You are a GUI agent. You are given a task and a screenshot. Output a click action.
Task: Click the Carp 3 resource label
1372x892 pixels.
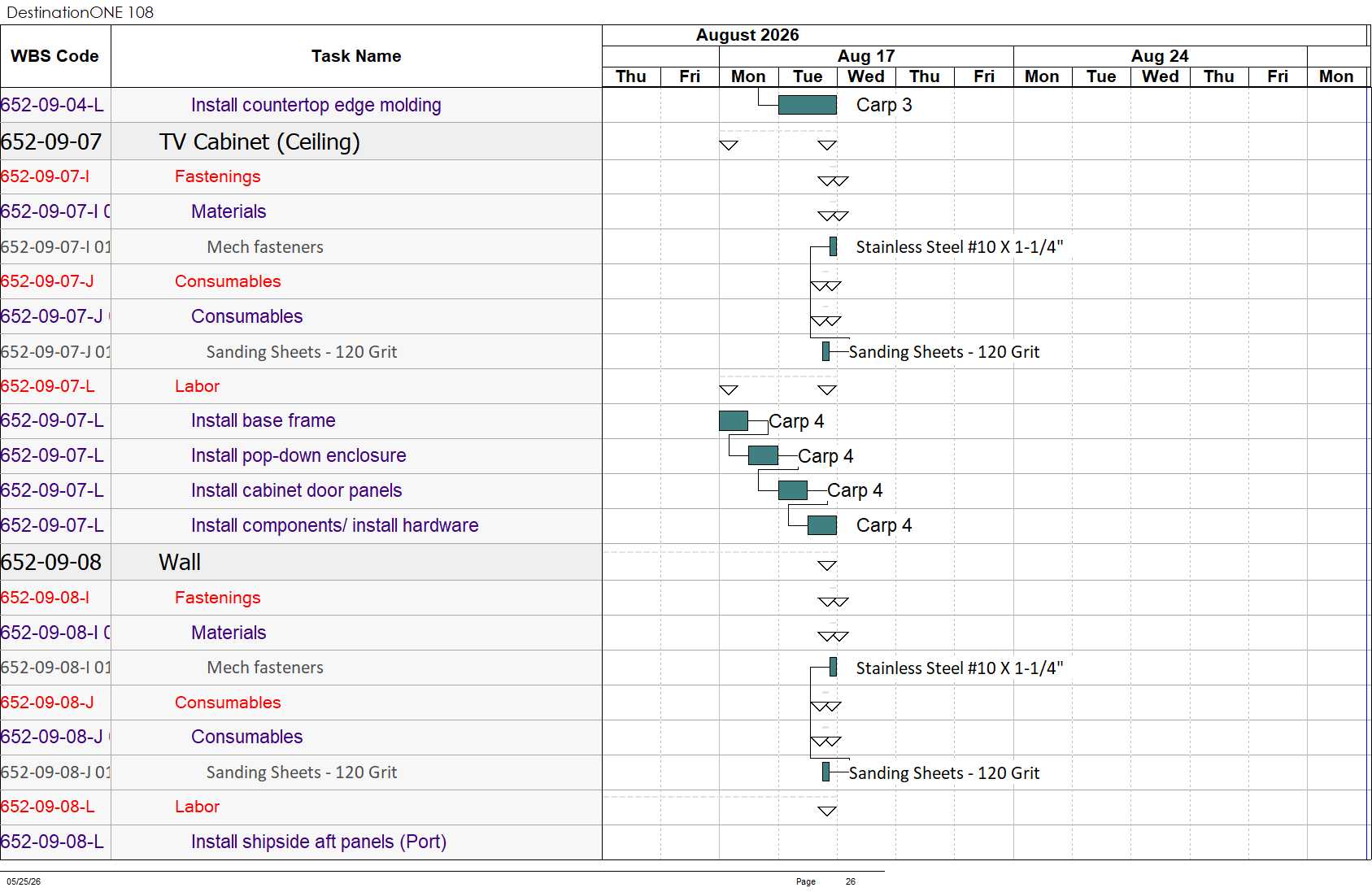[884, 105]
